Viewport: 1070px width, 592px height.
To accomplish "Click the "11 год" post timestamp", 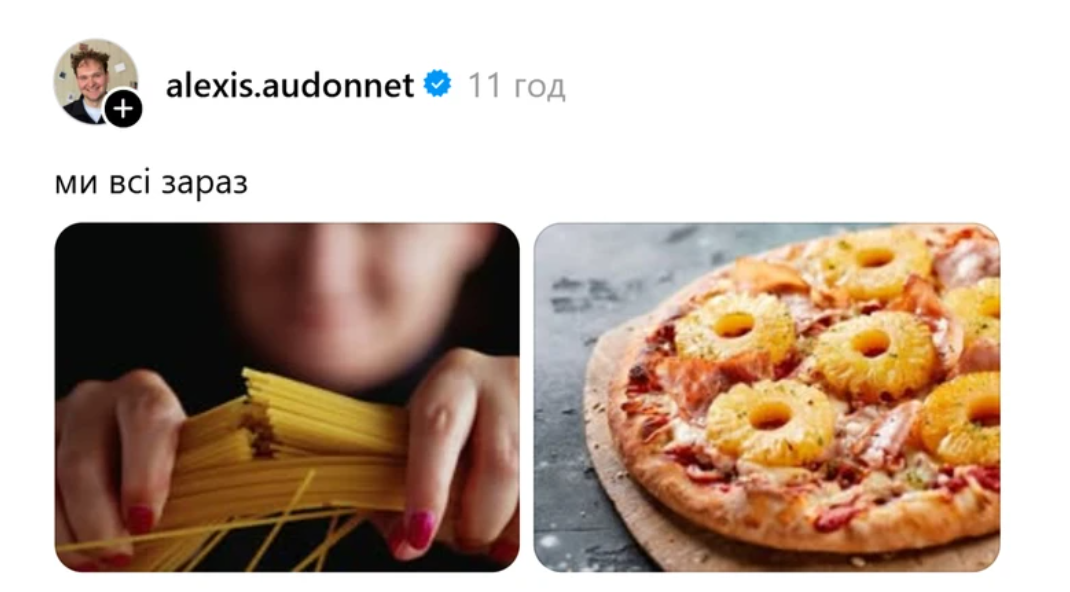I will pyautogui.click(x=517, y=86).
